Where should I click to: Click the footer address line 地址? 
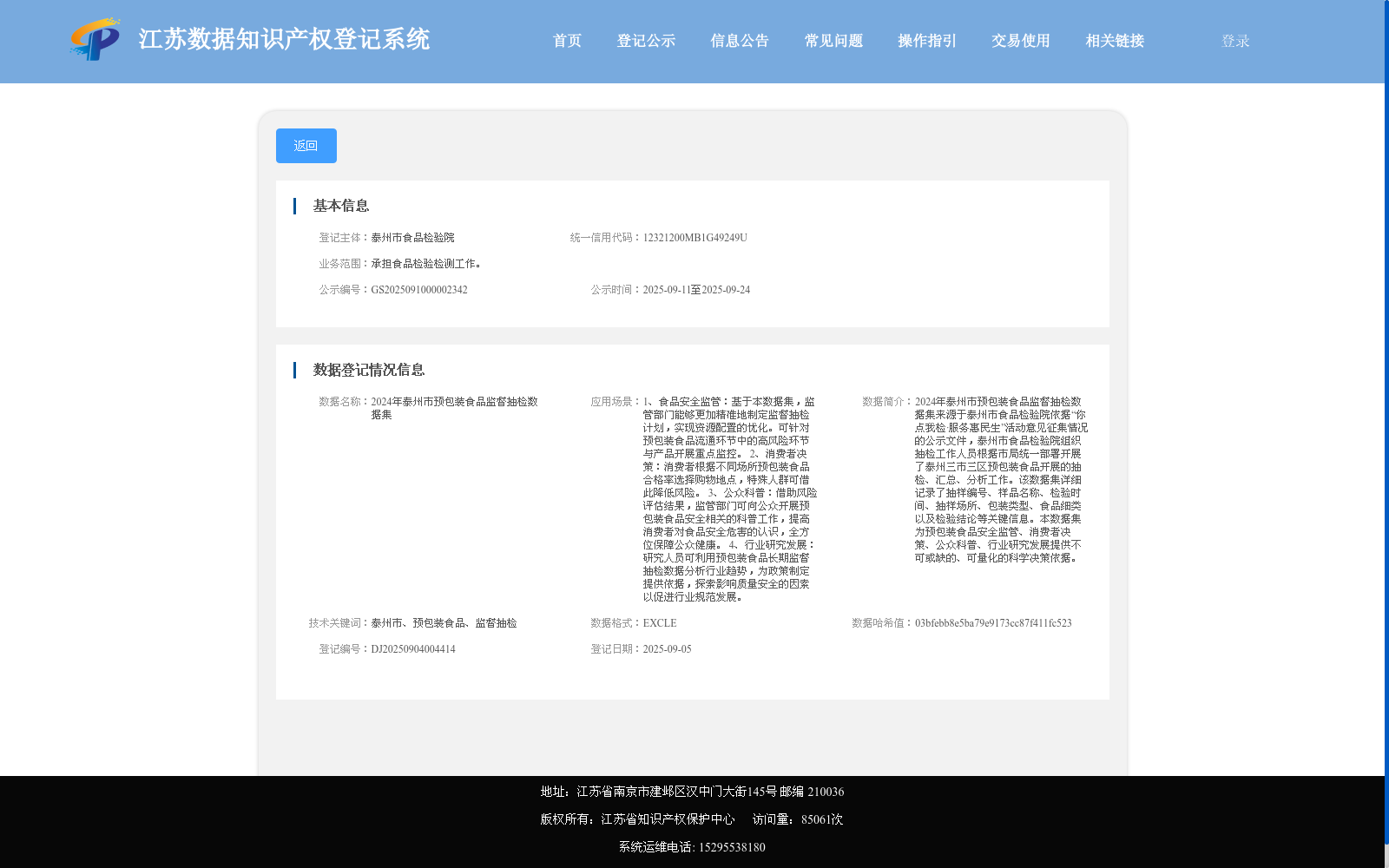click(692, 792)
